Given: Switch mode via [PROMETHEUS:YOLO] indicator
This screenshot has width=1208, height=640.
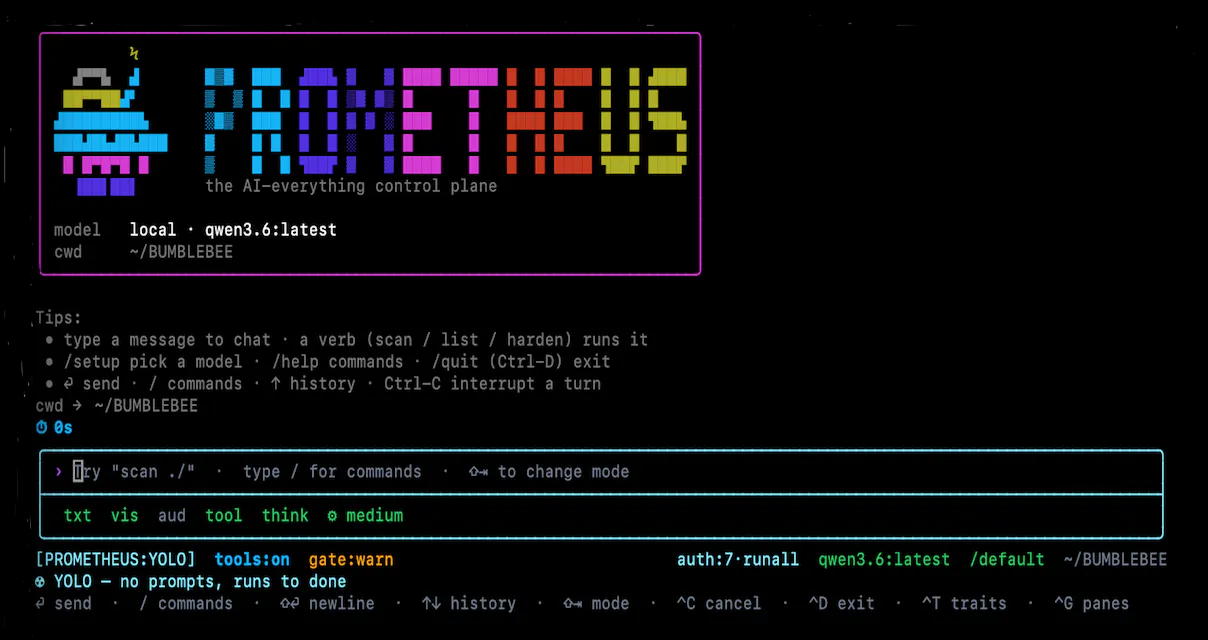Looking at the screenshot, I should (x=115, y=560).
